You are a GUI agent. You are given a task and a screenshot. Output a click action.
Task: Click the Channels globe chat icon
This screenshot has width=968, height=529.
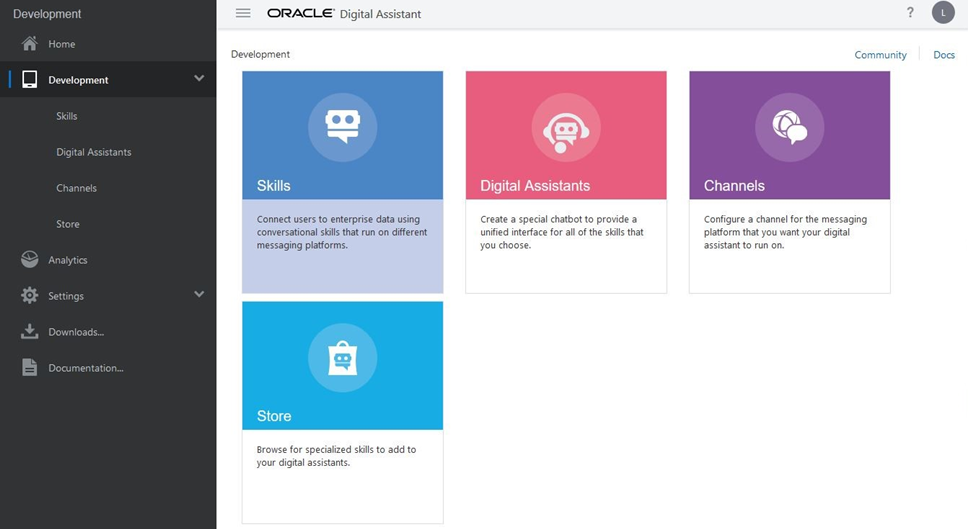(x=790, y=127)
